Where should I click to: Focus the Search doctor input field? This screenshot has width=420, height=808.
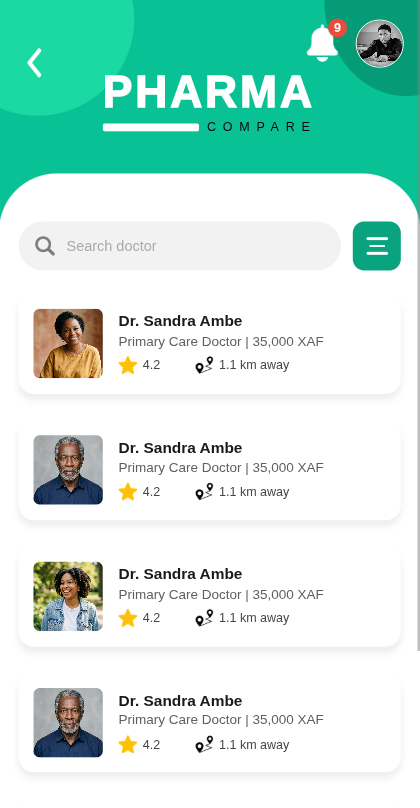(x=180, y=246)
